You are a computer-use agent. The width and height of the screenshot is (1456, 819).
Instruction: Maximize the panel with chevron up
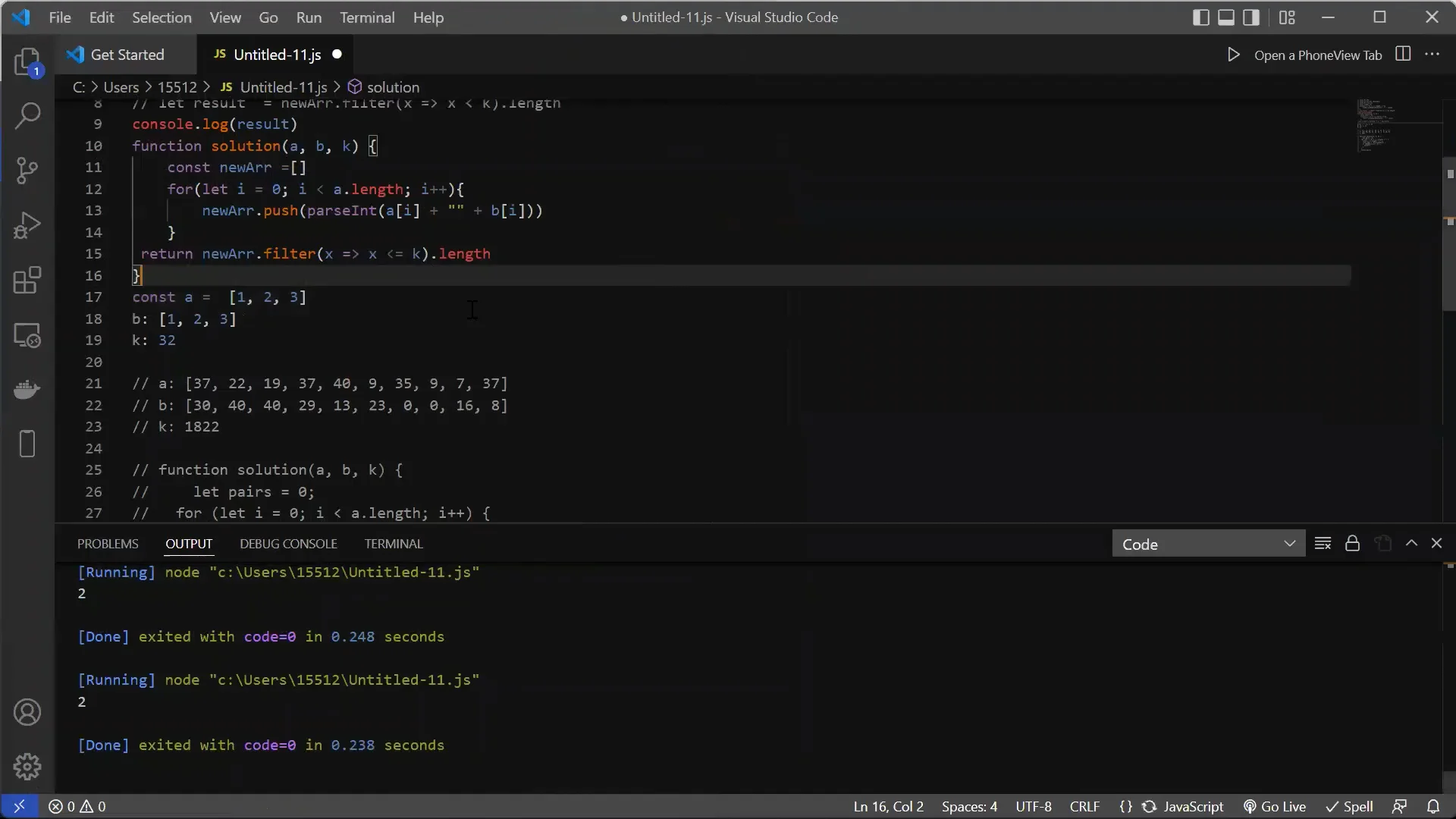point(1411,544)
